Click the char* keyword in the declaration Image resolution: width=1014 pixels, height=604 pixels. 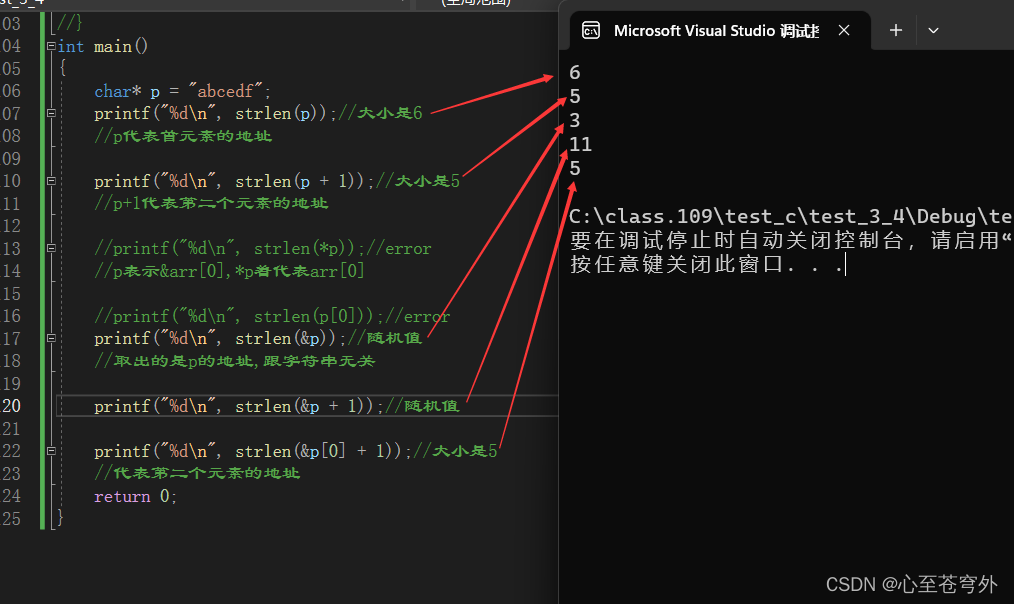tap(119, 91)
